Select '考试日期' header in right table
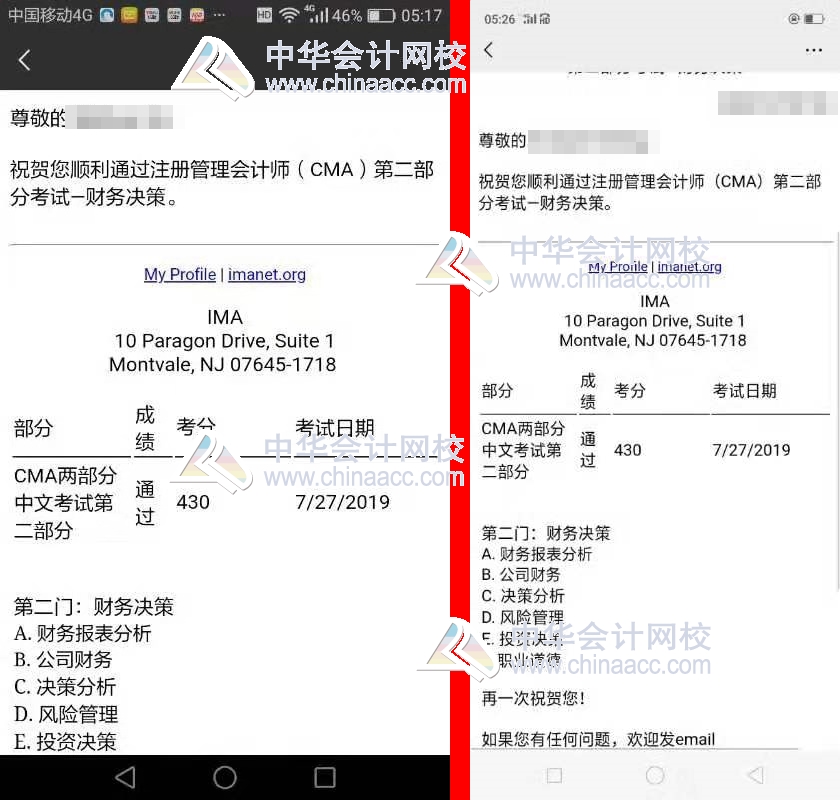 [x=744, y=391]
